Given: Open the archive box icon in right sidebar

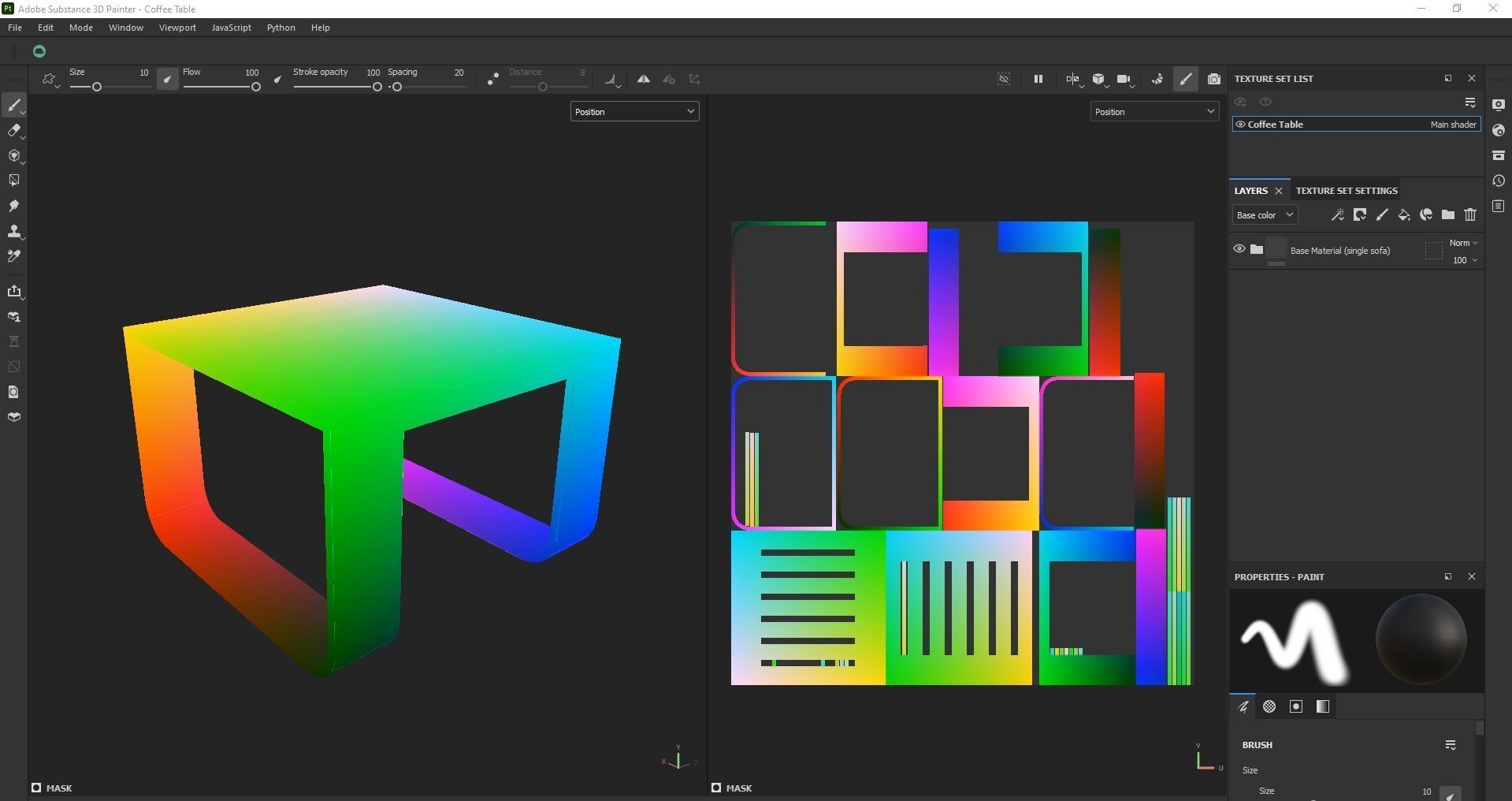Looking at the screenshot, I should pos(1499,156).
